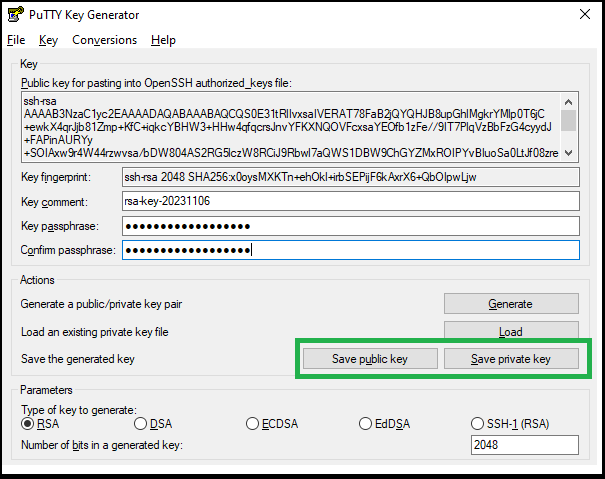Viewport: 605px width, 479px height.
Task: Click the Generate button
Action: point(510,303)
